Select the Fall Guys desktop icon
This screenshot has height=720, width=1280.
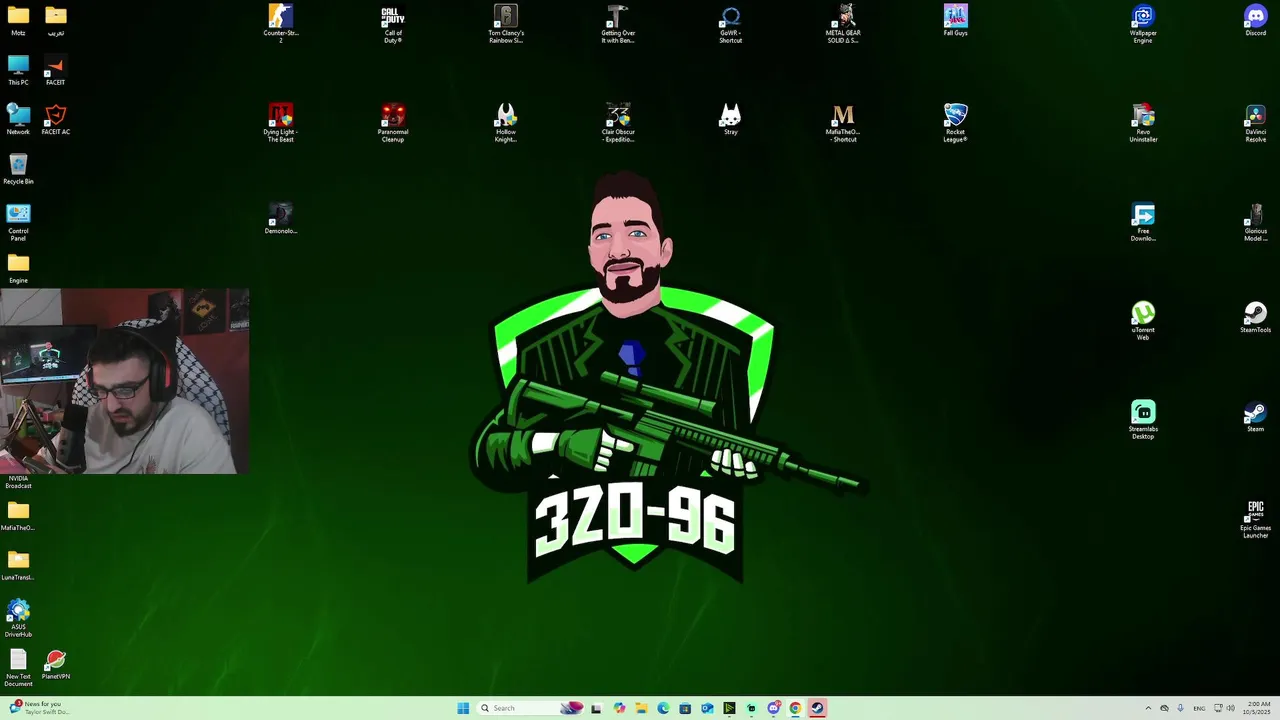point(956,20)
